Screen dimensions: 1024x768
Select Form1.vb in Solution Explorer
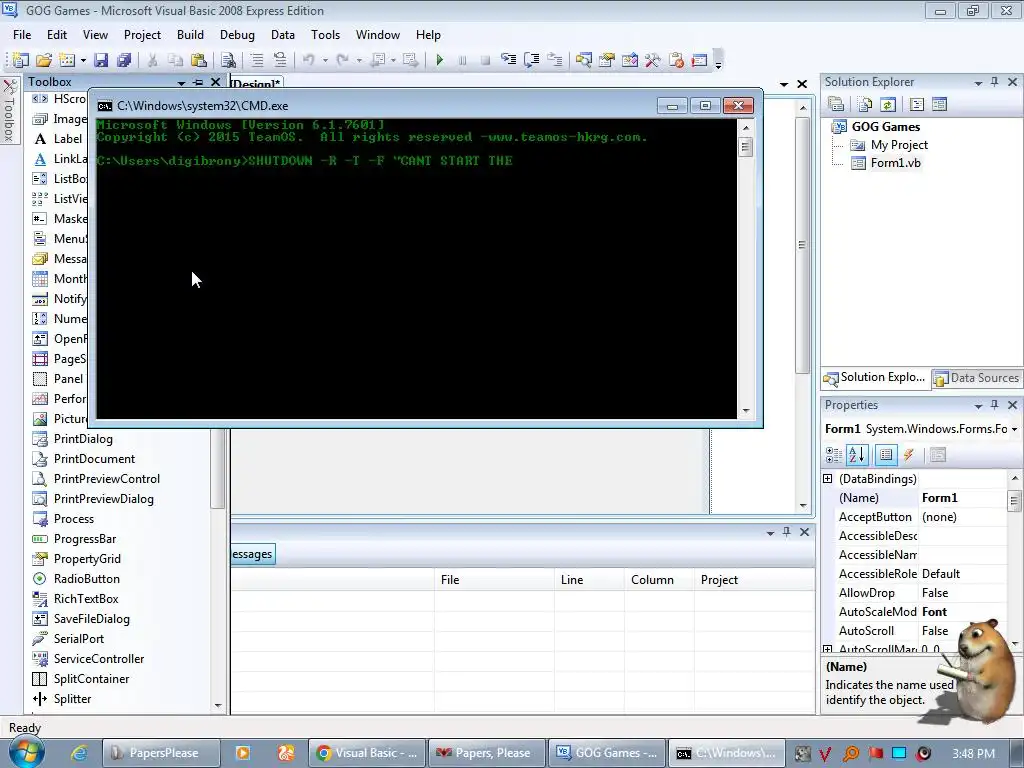point(895,163)
